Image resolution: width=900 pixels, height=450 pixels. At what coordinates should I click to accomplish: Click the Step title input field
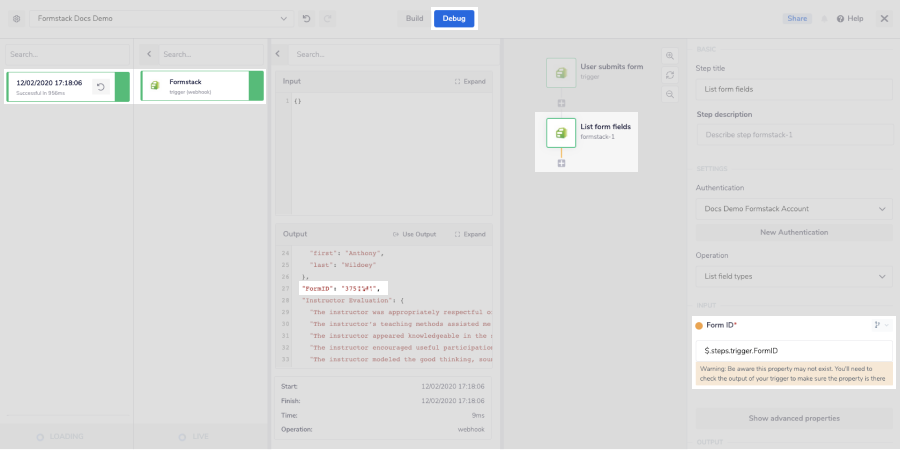[x=793, y=89]
